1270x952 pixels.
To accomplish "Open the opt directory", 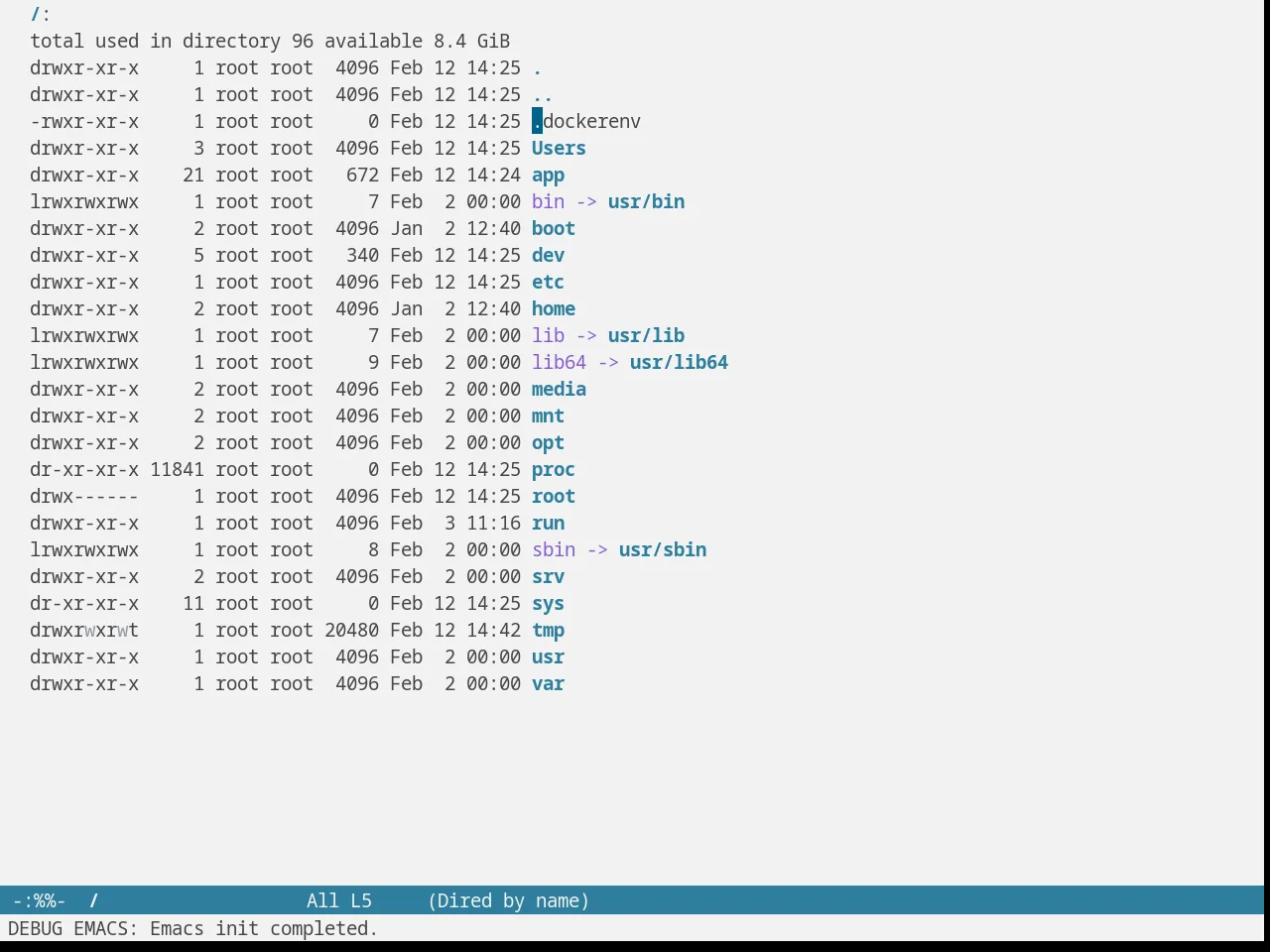I will click(548, 442).
